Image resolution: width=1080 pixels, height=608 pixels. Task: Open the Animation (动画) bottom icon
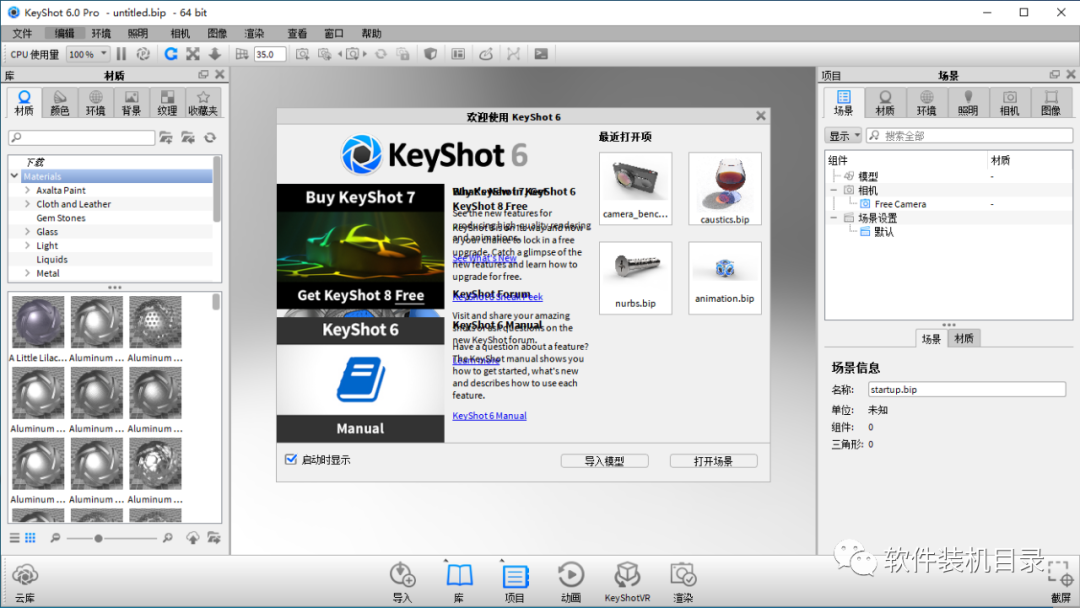[x=571, y=583]
